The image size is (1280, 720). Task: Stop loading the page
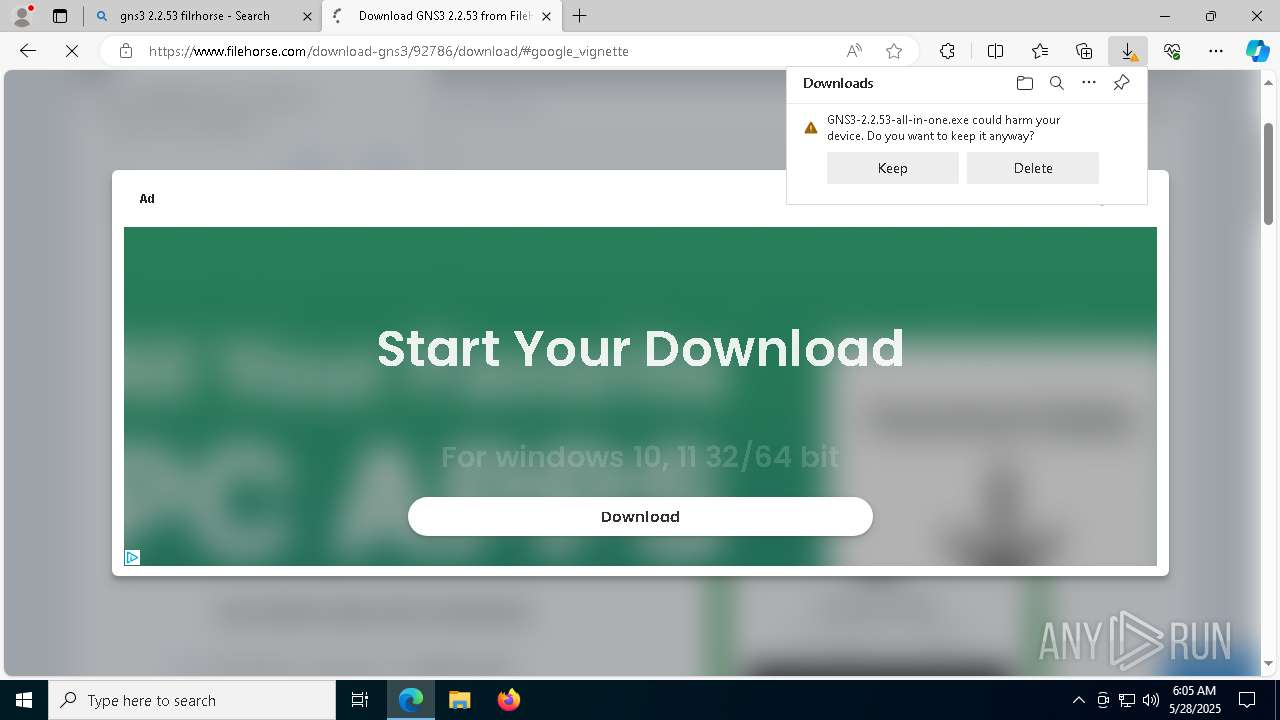click(x=72, y=51)
